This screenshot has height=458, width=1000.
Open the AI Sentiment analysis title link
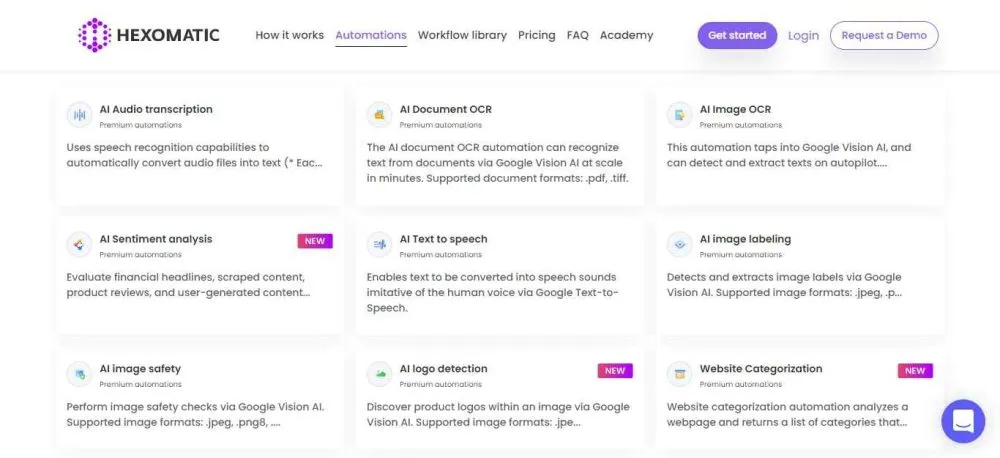coord(156,239)
